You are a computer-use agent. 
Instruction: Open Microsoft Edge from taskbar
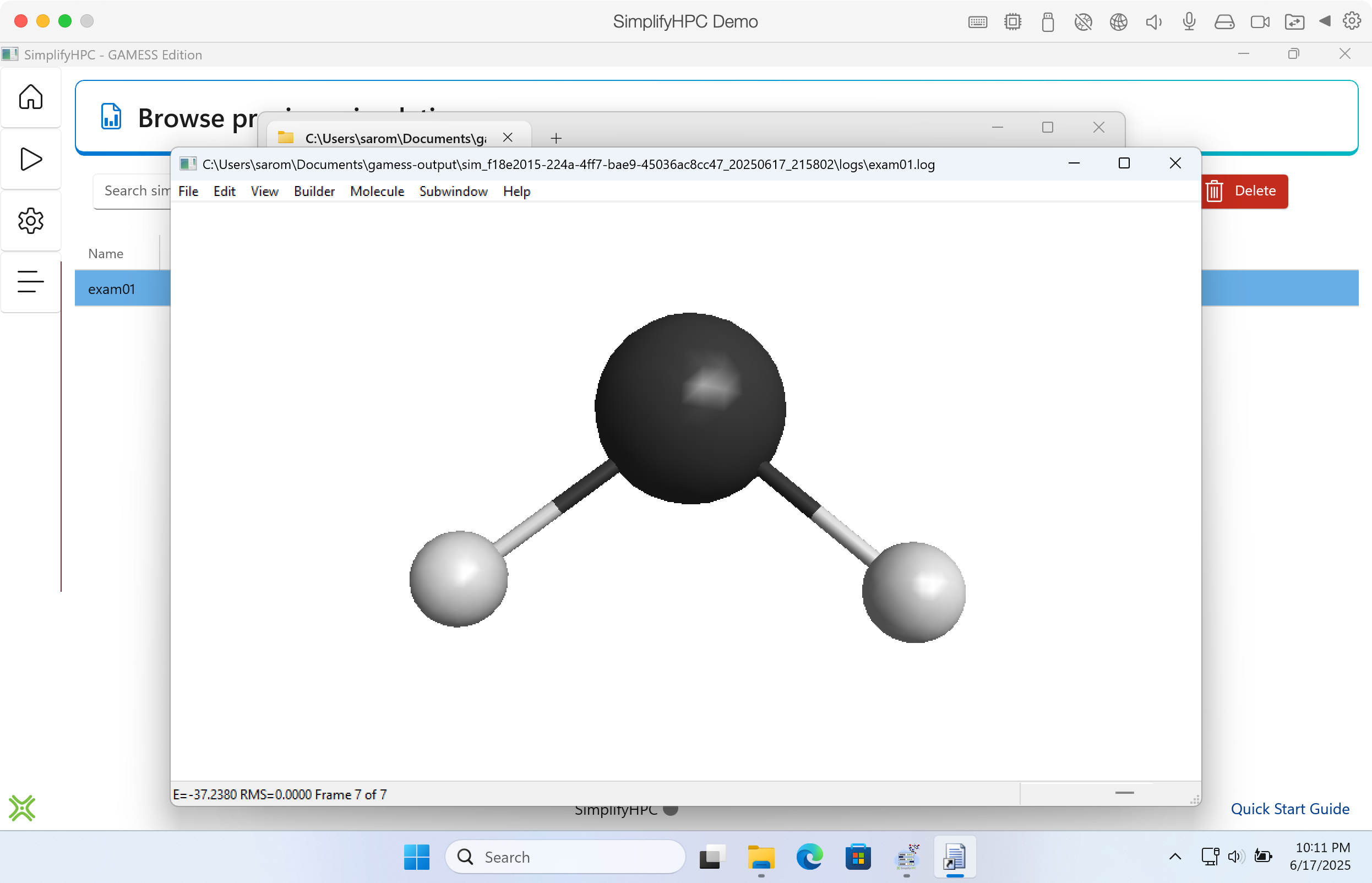[x=809, y=857]
